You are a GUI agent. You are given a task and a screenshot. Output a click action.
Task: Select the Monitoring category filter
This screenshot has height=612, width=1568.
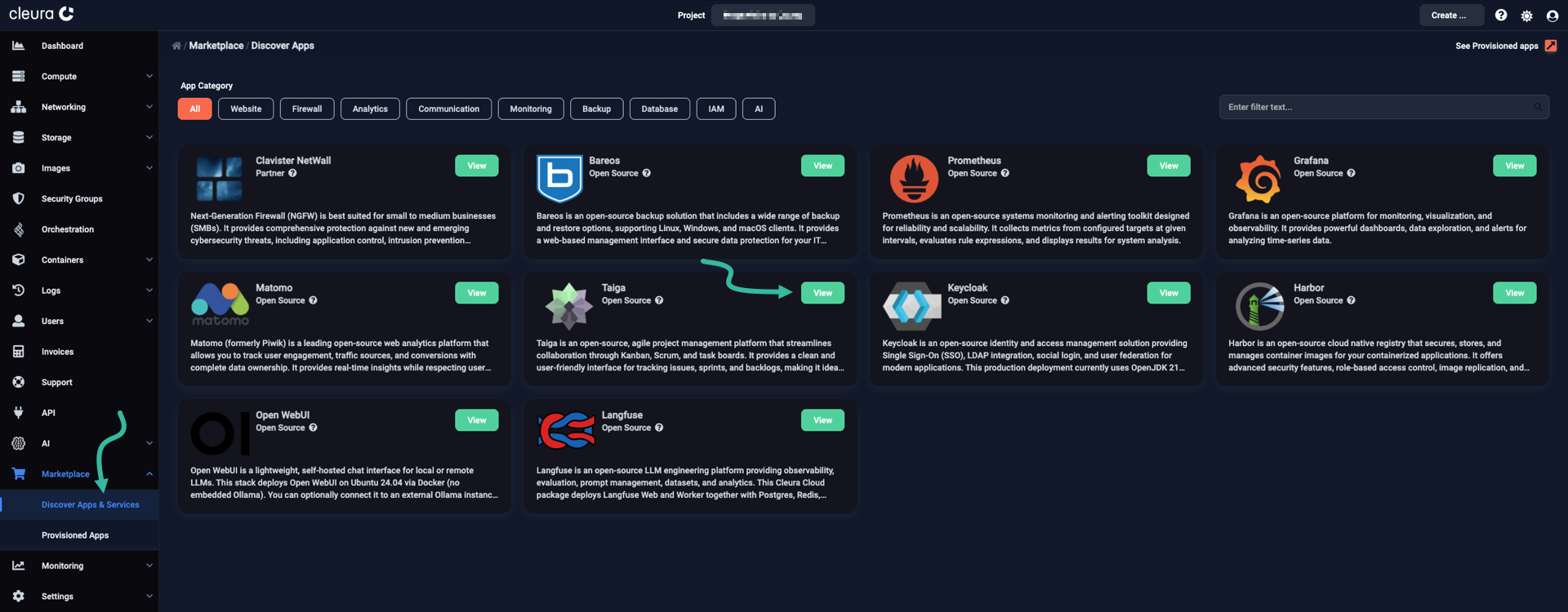tap(530, 109)
